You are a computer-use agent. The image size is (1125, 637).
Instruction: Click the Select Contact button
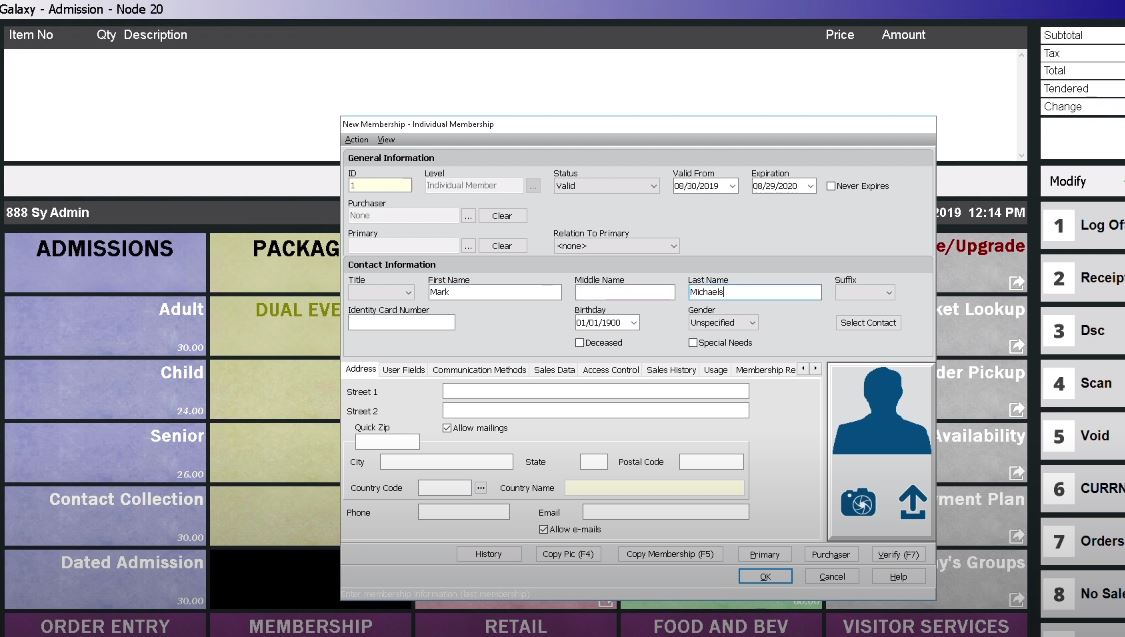coord(866,322)
